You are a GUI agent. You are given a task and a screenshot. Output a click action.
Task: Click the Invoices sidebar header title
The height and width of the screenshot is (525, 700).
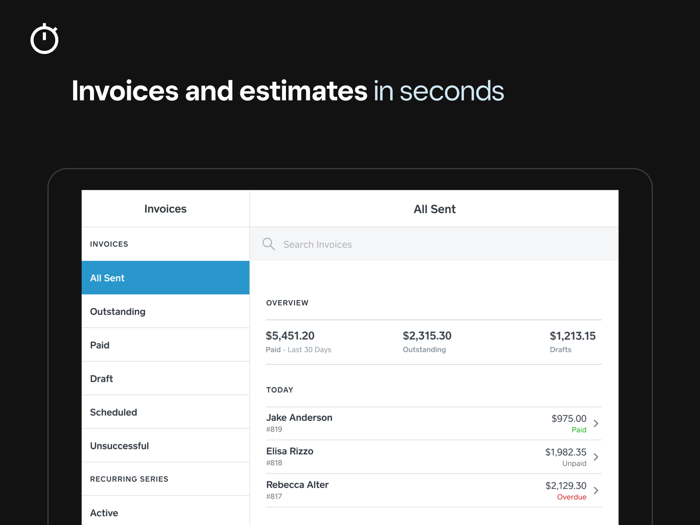pyautogui.click(x=165, y=208)
